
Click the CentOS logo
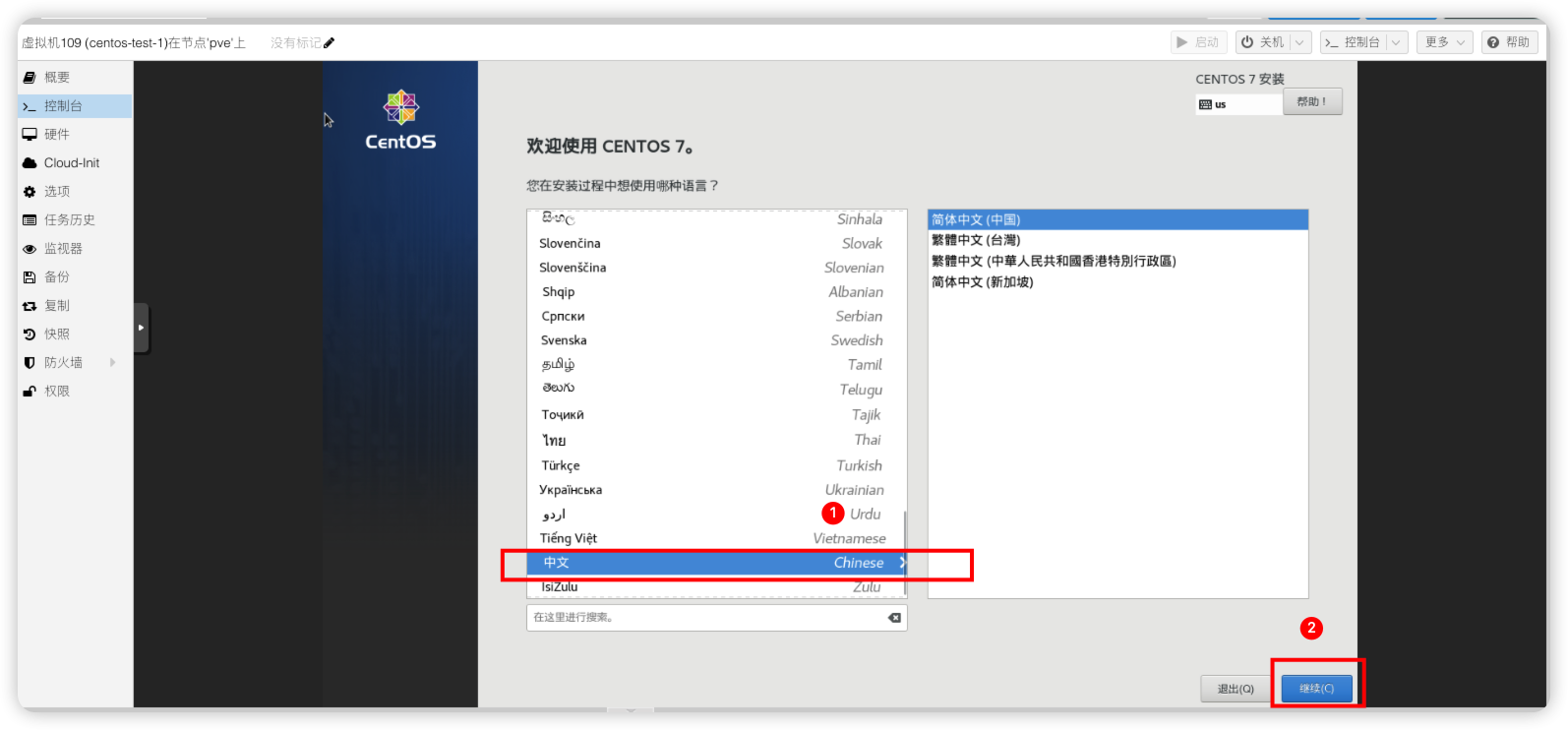tap(400, 120)
